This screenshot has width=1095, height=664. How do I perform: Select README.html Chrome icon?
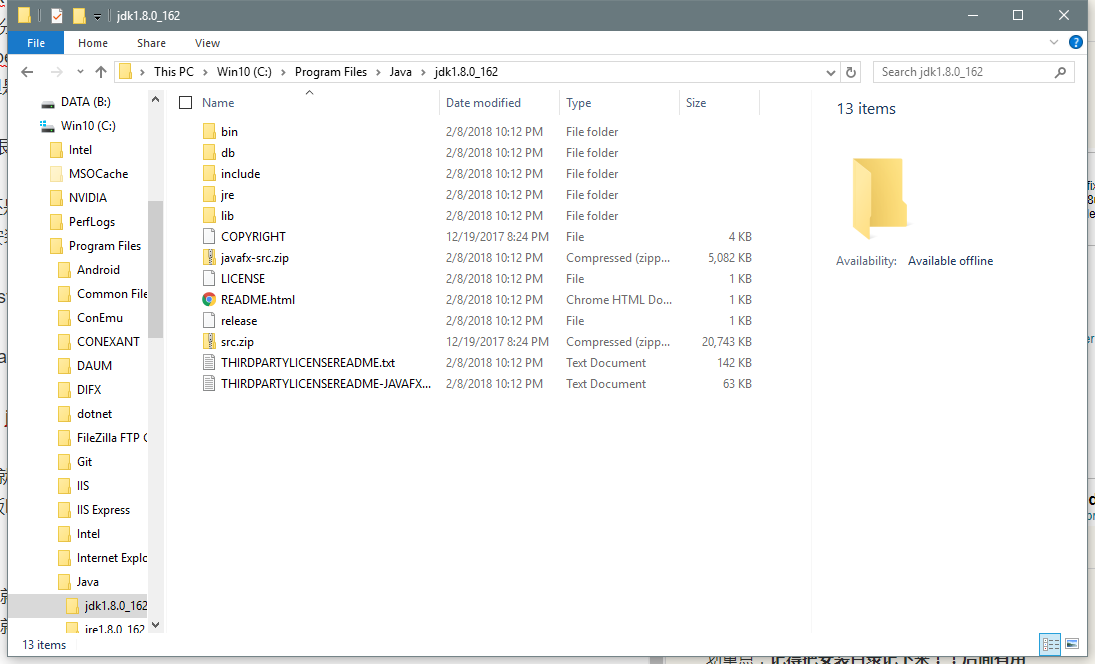(x=209, y=300)
